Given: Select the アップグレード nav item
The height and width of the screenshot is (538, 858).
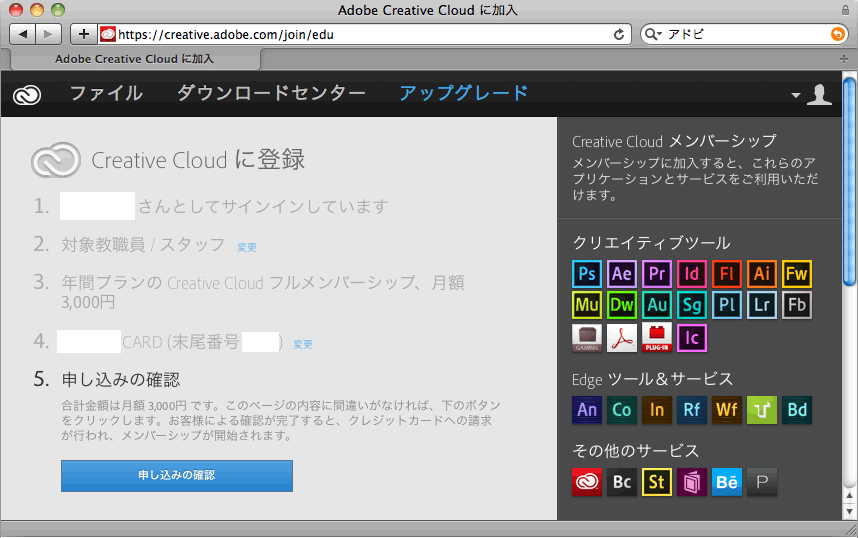Looking at the screenshot, I should 463,93.
